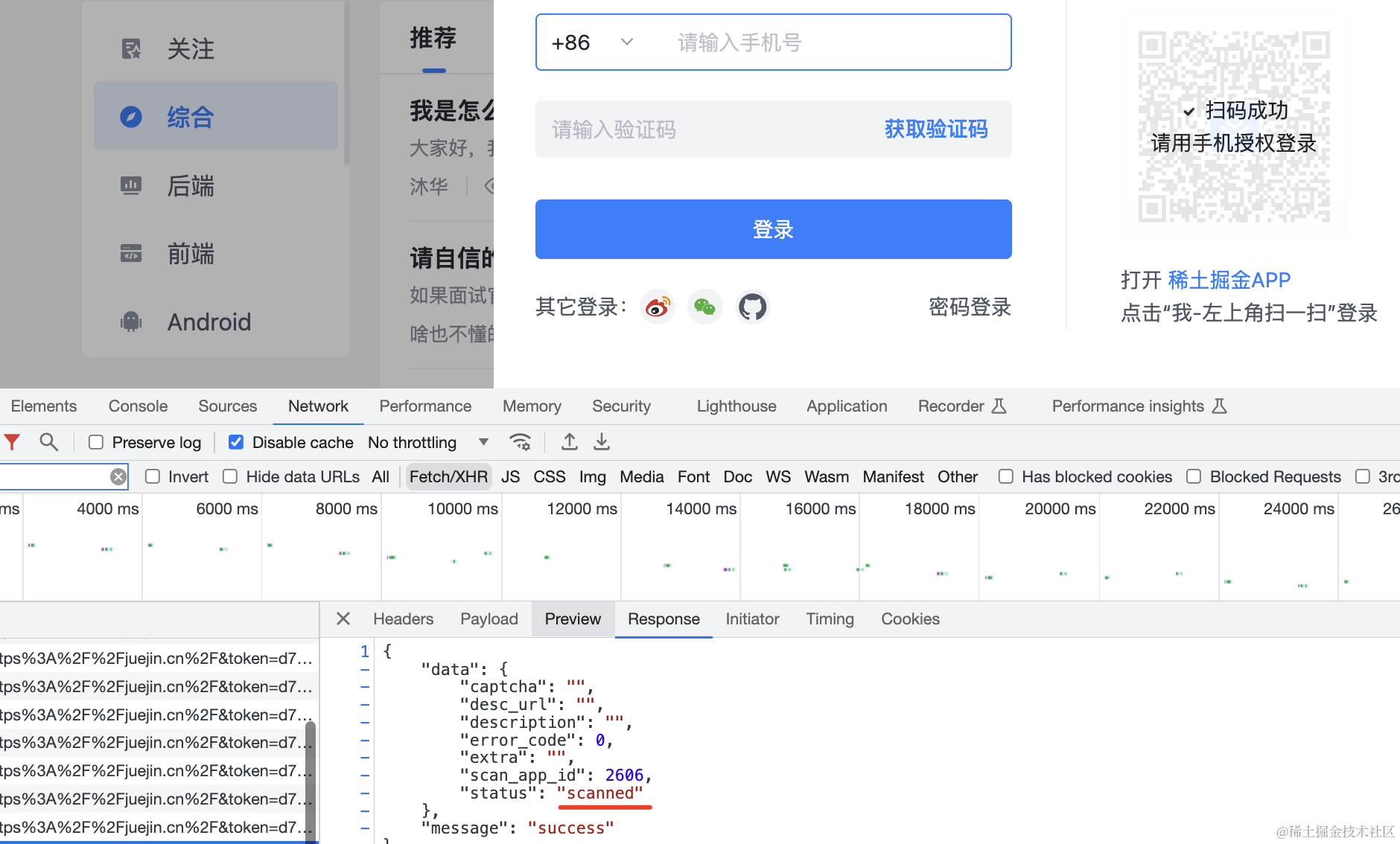Screen dimensions: 1400x844
Task: Open the Memory tab
Action: click(532, 406)
